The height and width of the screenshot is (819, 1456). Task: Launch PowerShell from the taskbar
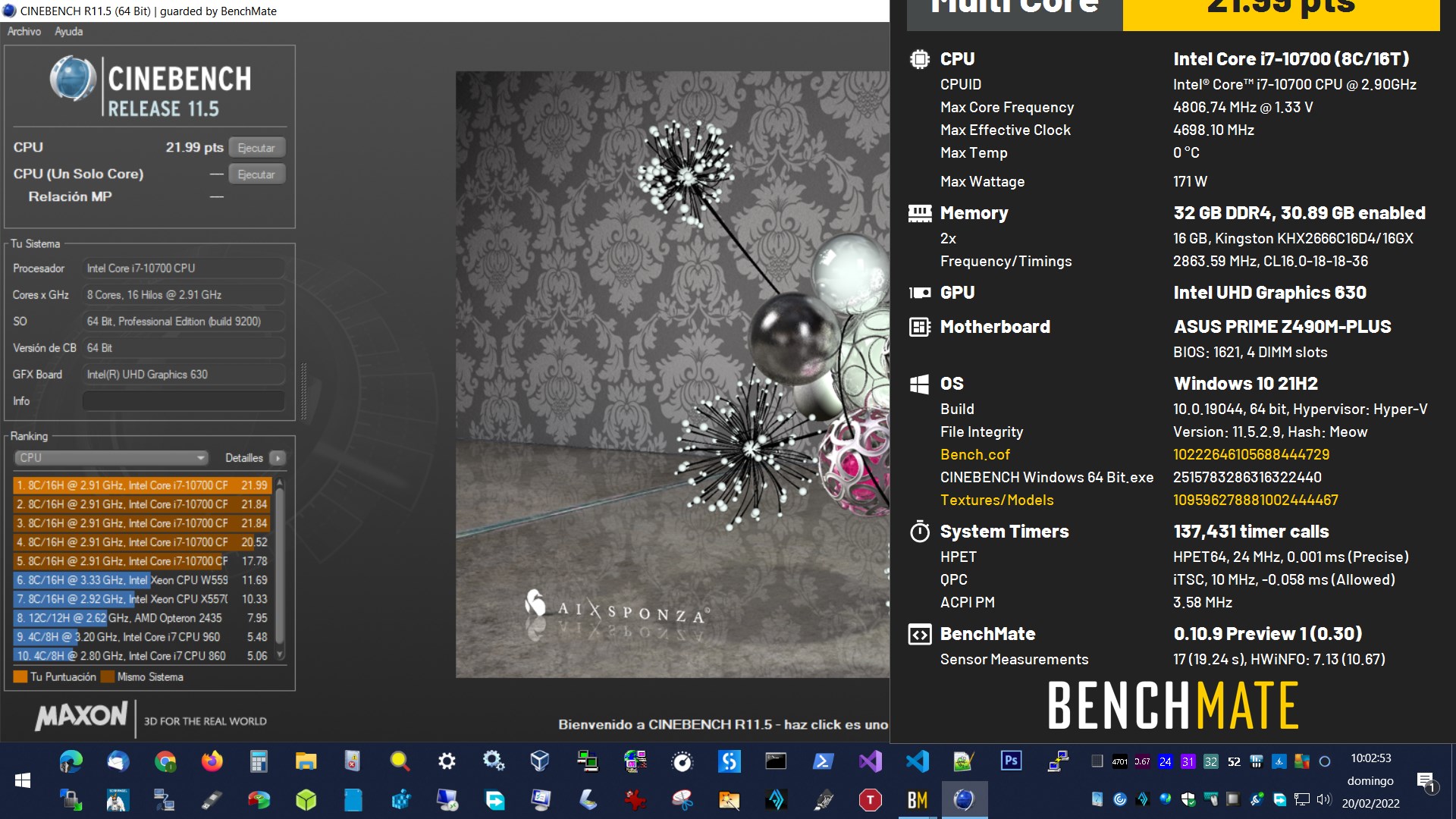pyautogui.click(x=824, y=761)
